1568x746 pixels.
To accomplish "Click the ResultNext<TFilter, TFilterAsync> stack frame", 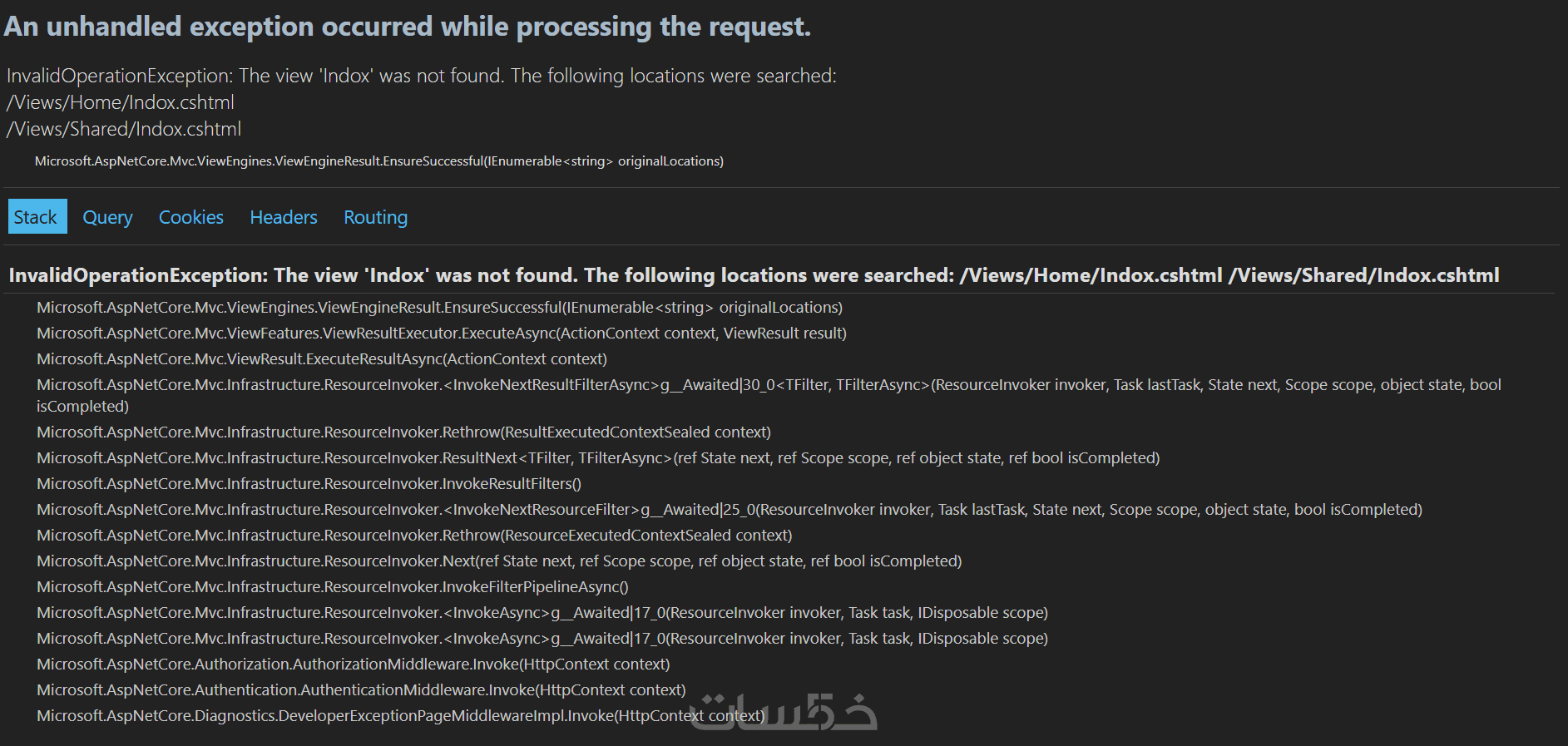I will pos(597,458).
